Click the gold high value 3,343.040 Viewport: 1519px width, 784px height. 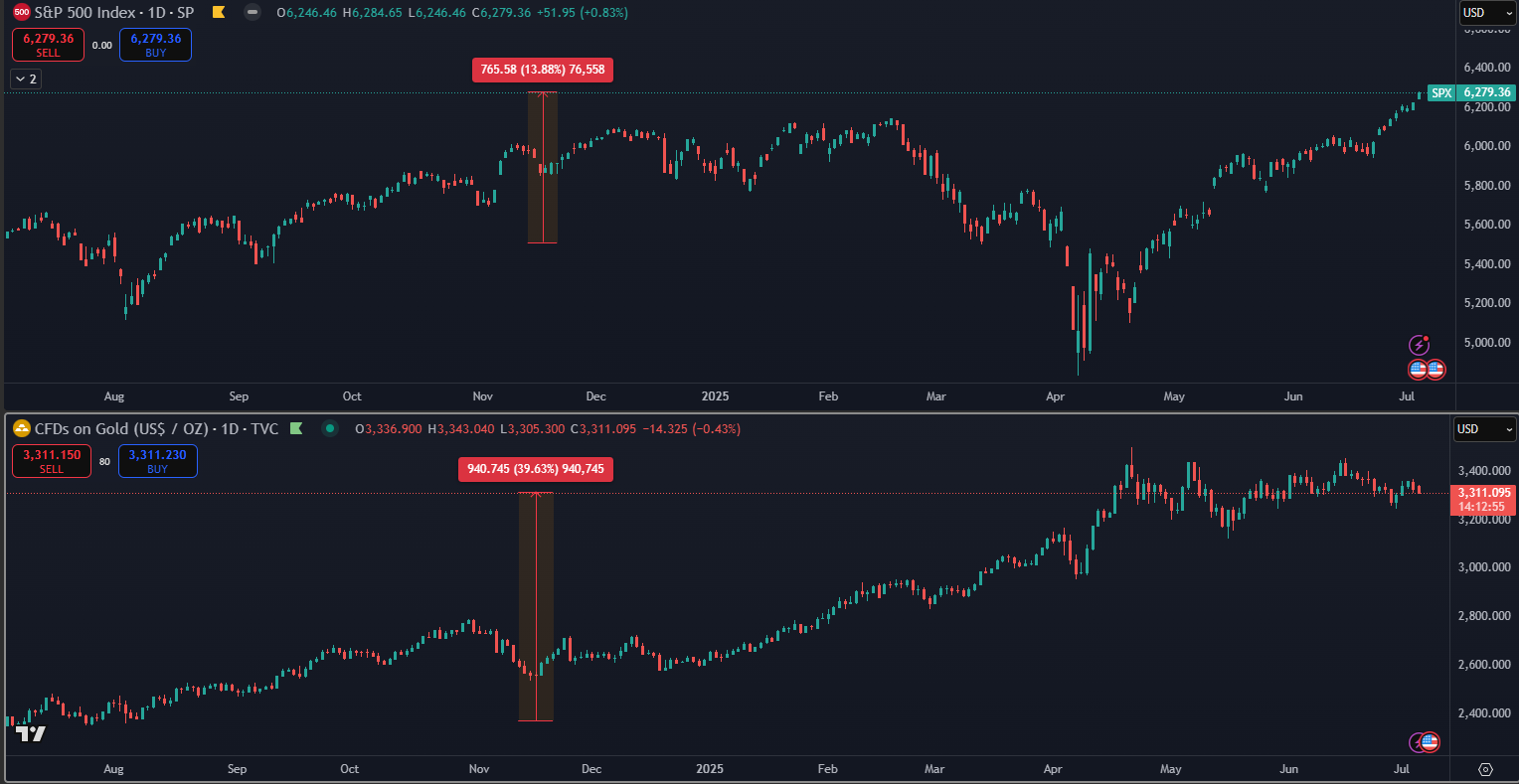(465, 429)
